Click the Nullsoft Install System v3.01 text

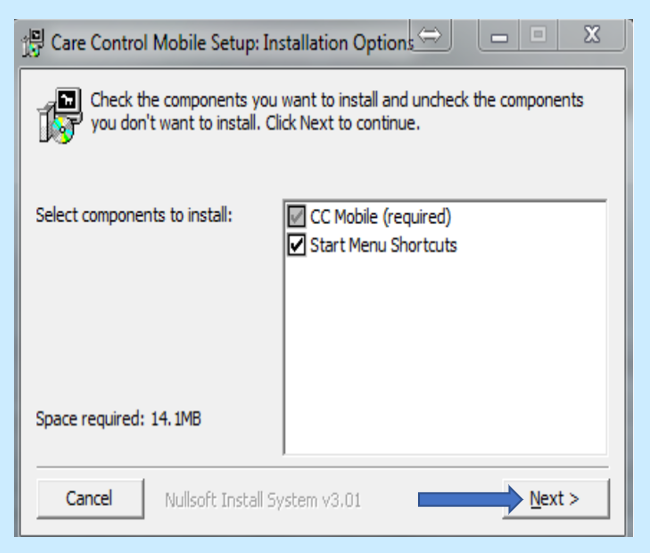pyautogui.click(x=262, y=499)
